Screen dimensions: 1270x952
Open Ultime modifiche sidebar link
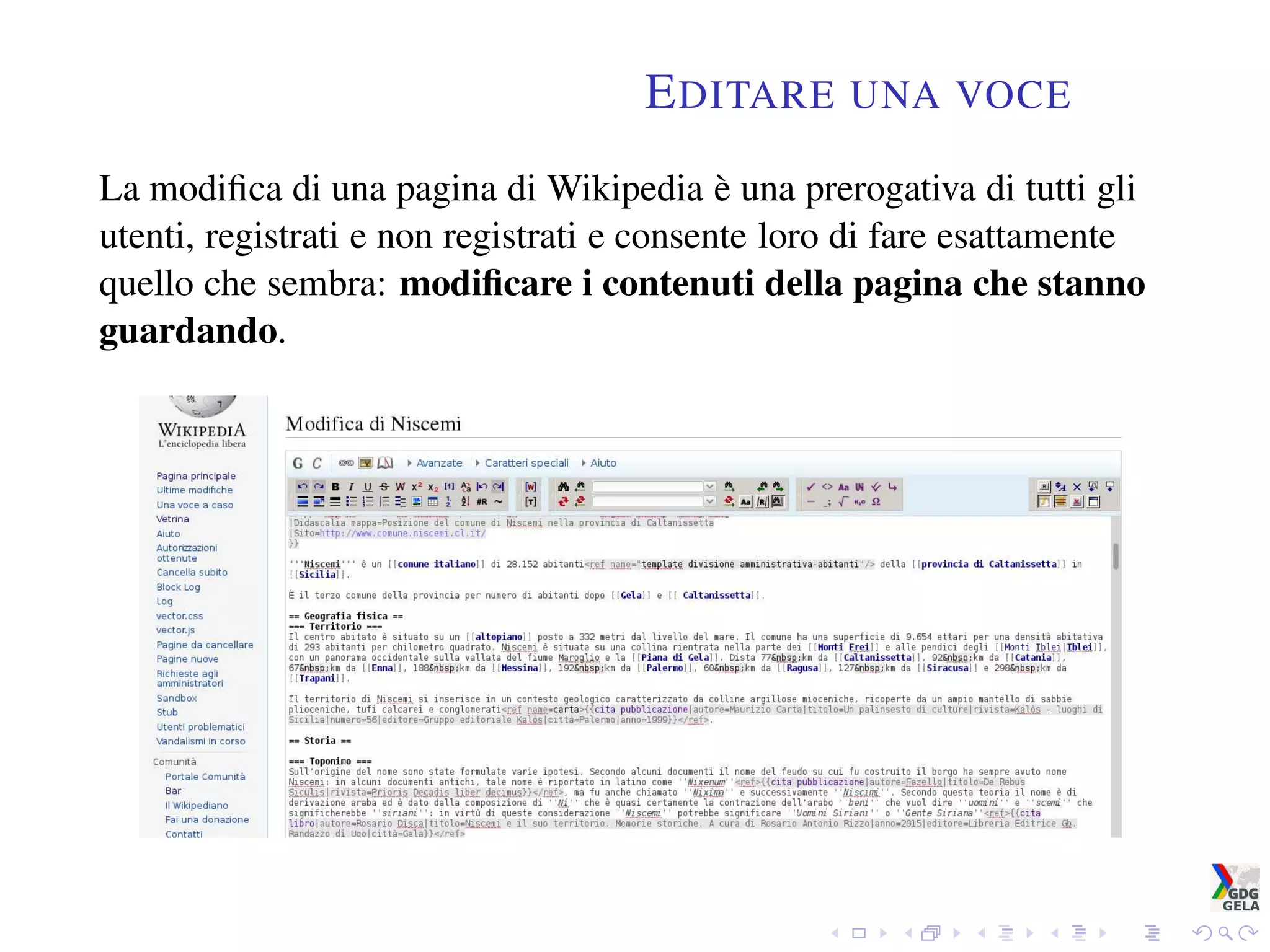pyautogui.click(x=195, y=490)
